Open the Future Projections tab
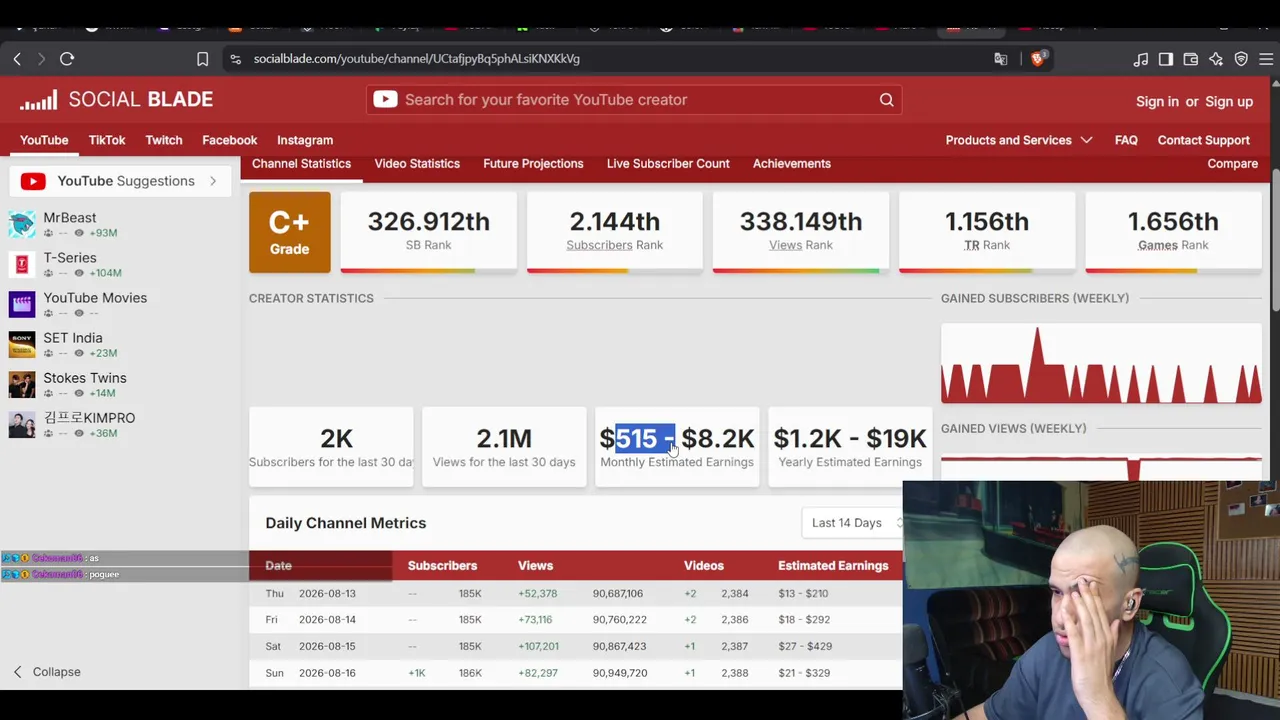 pos(533,164)
